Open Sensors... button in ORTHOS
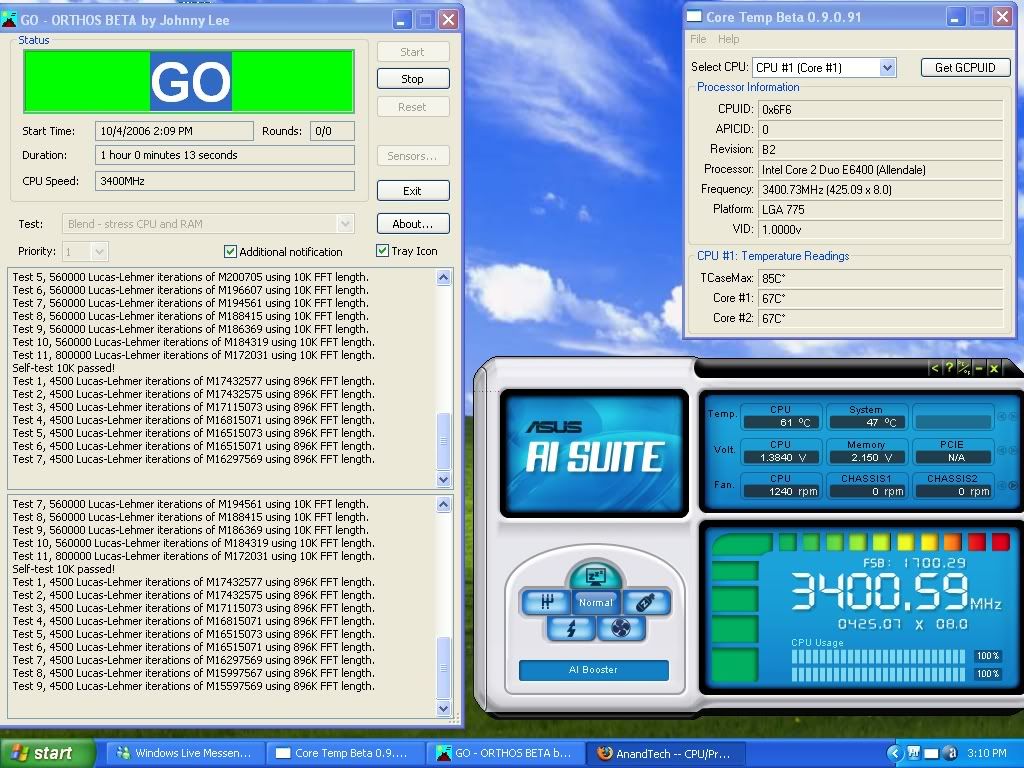 (413, 156)
